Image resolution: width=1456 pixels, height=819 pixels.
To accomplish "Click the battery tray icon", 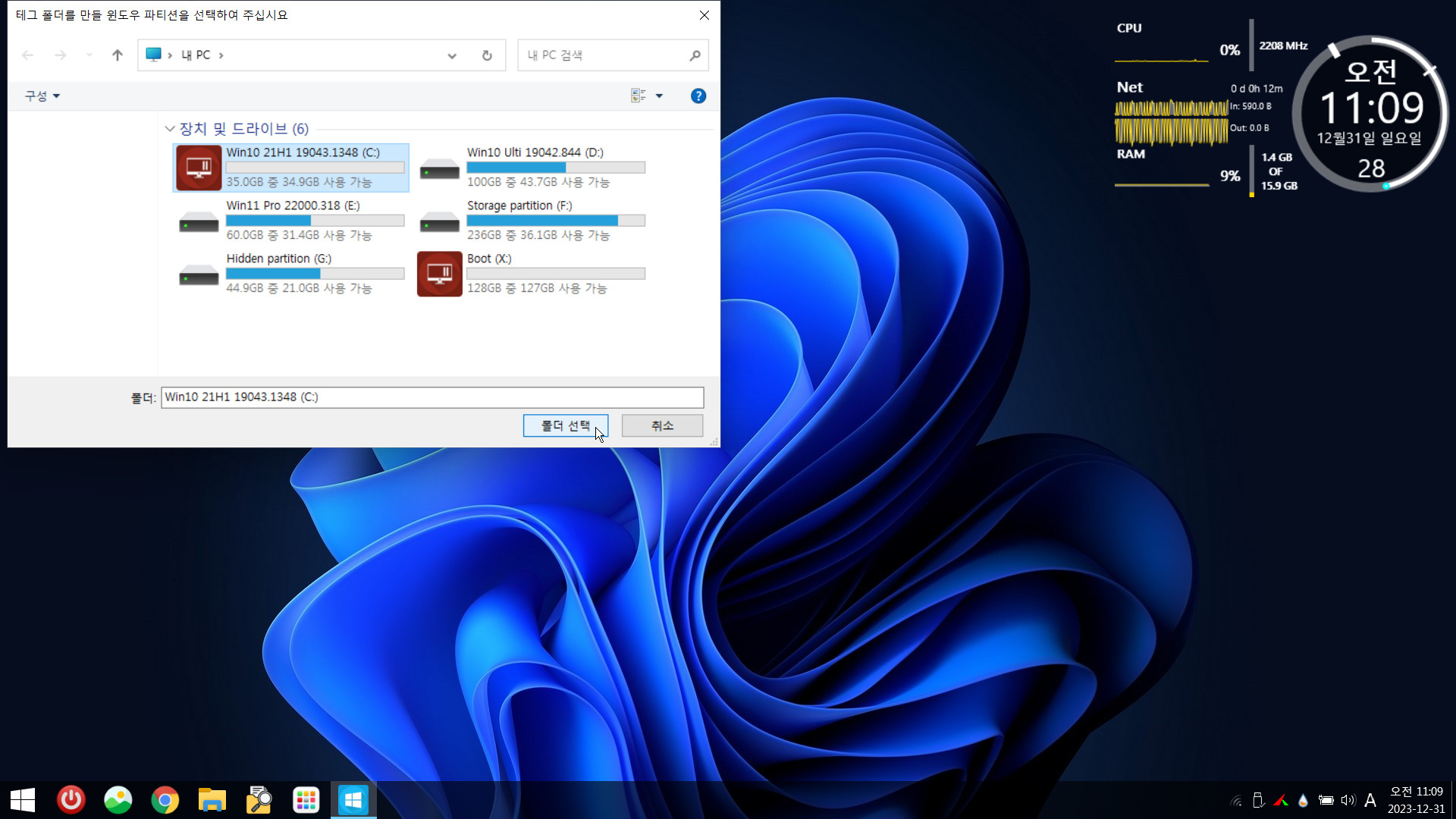I will 1326,800.
